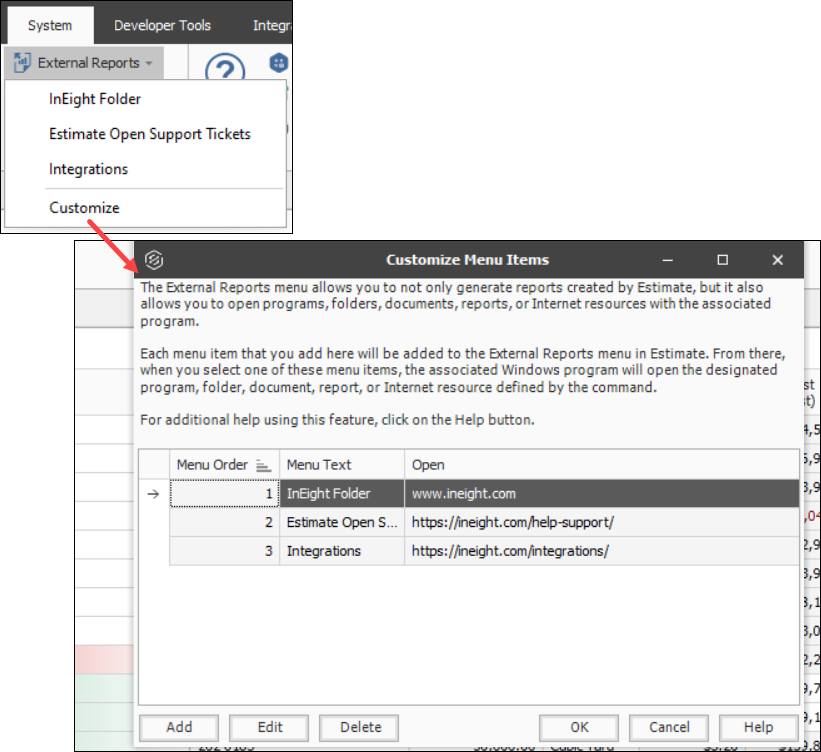Maximize the Customize Menu Items dialog

tap(722, 260)
